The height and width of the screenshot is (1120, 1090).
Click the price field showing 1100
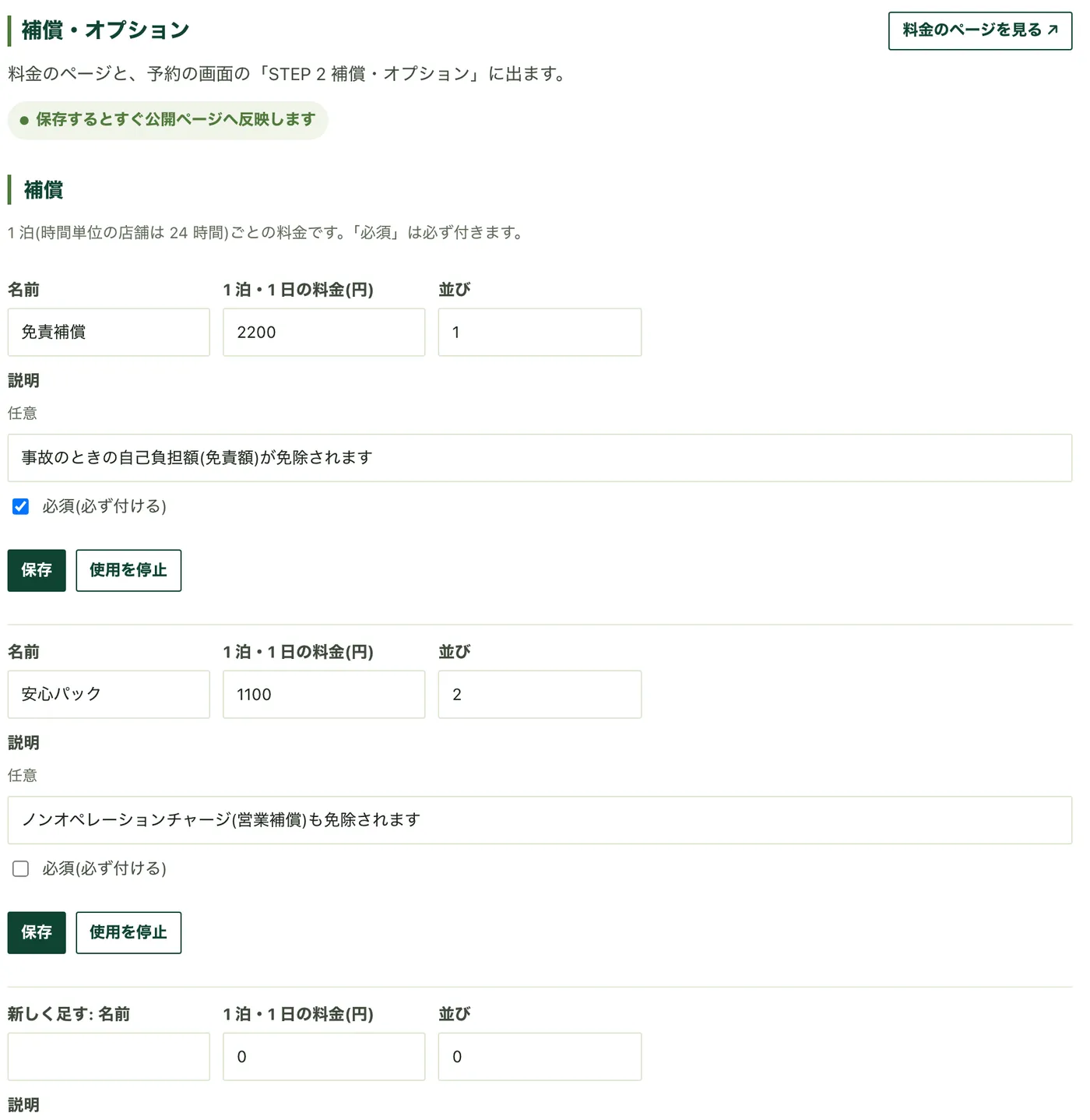pyautogui.click(x=324, y=694)
